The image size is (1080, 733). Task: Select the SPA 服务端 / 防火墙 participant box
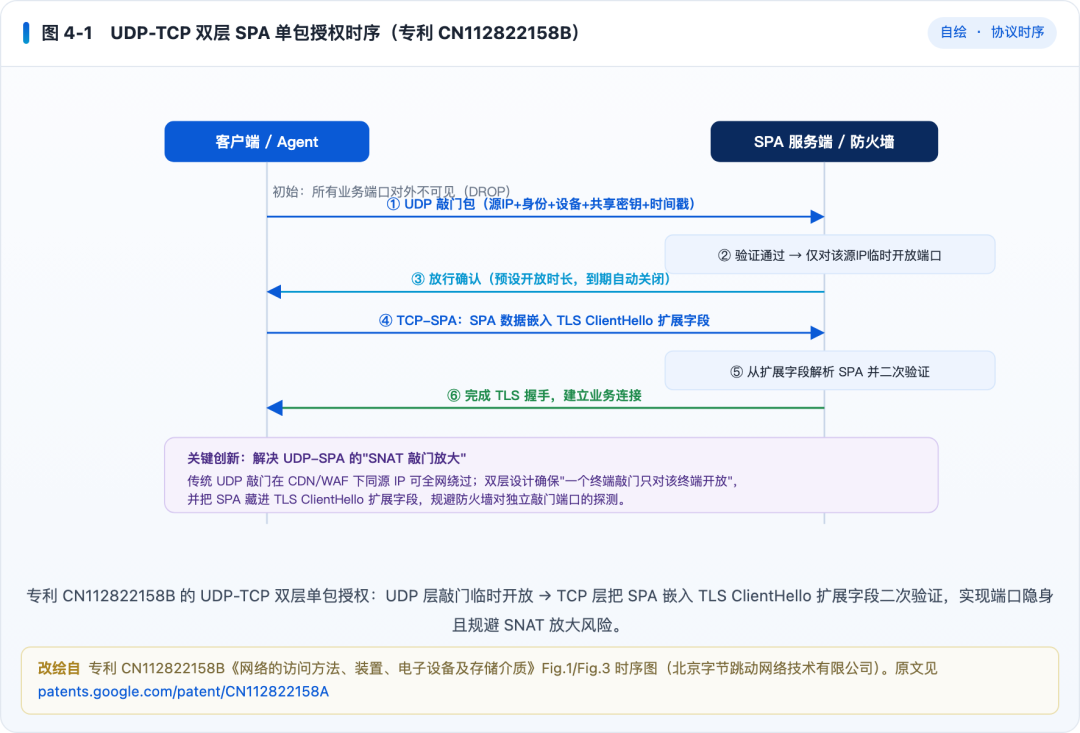pyautogui.click(x=824, y=142)
